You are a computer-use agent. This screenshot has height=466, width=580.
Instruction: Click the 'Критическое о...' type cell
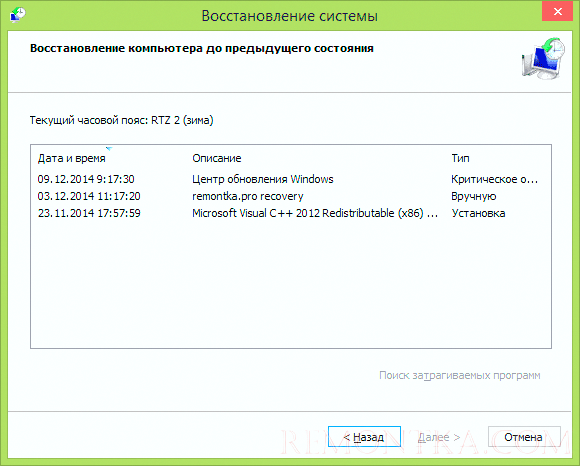tap(494, 179)
